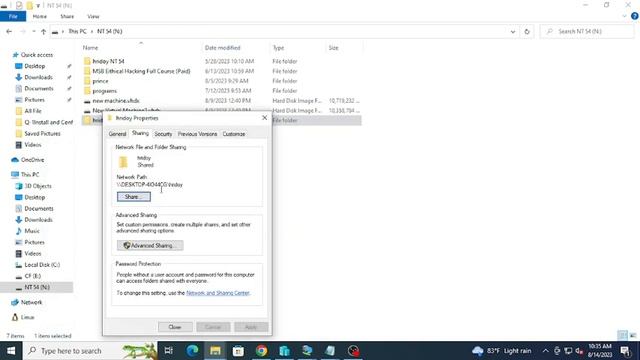The width and height of the screenshot is (640, 360).
Task: Refresh the NT 54 folder view
Action: tap(527, 31)
